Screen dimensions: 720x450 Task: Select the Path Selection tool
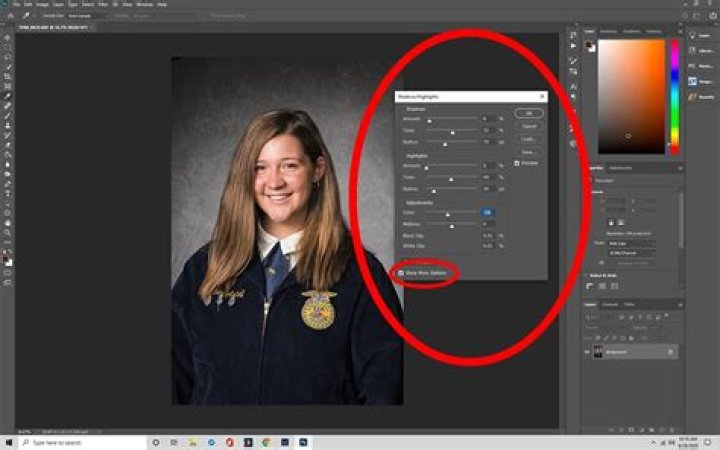click(8, 202)
